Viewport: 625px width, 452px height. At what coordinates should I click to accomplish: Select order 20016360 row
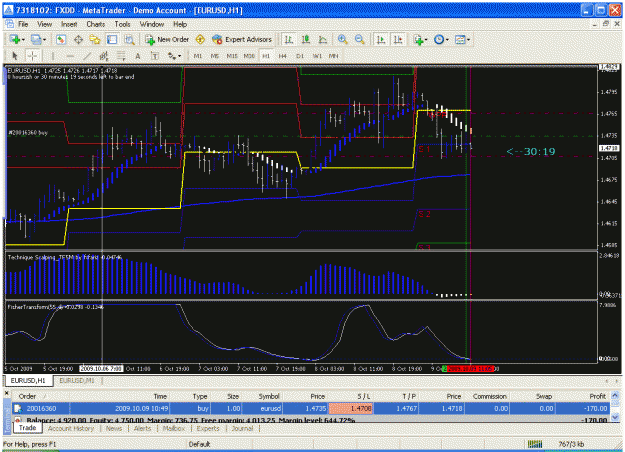(x=311, y=409)
